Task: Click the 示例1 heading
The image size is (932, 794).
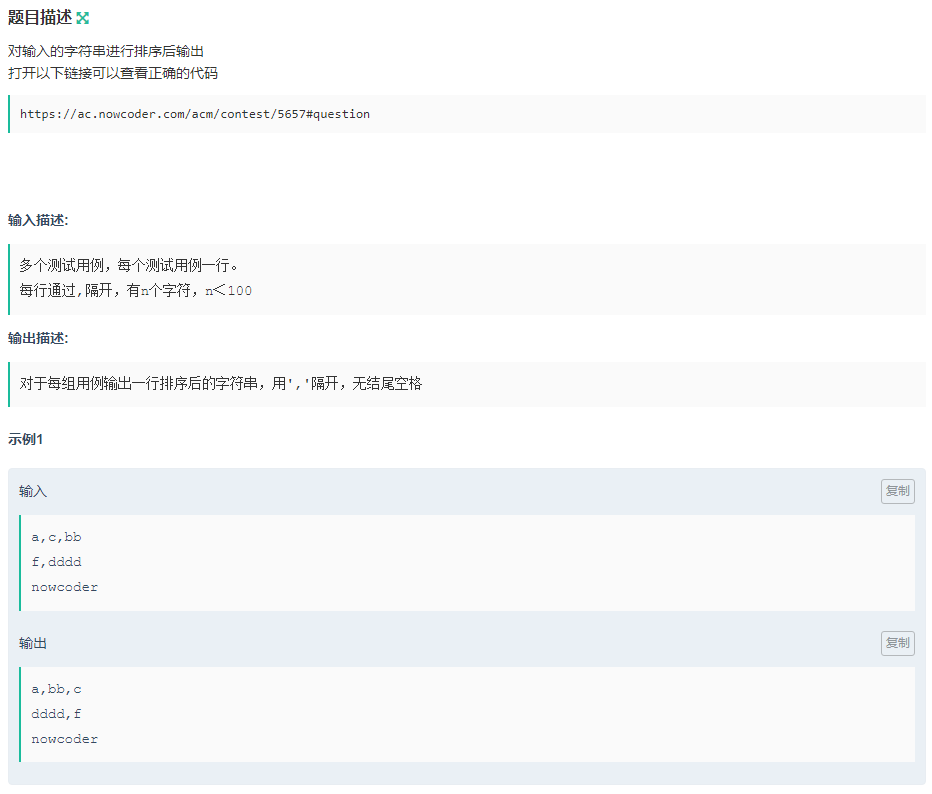Action: tap(26, 439)
